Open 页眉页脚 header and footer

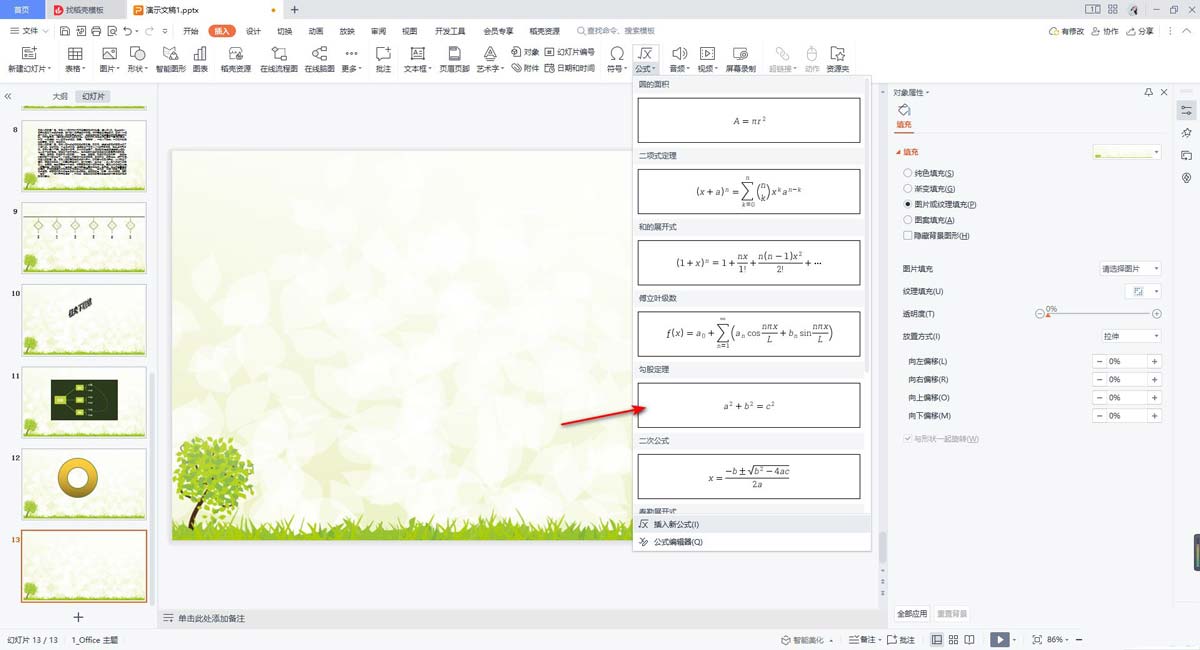tap(454, 60)
